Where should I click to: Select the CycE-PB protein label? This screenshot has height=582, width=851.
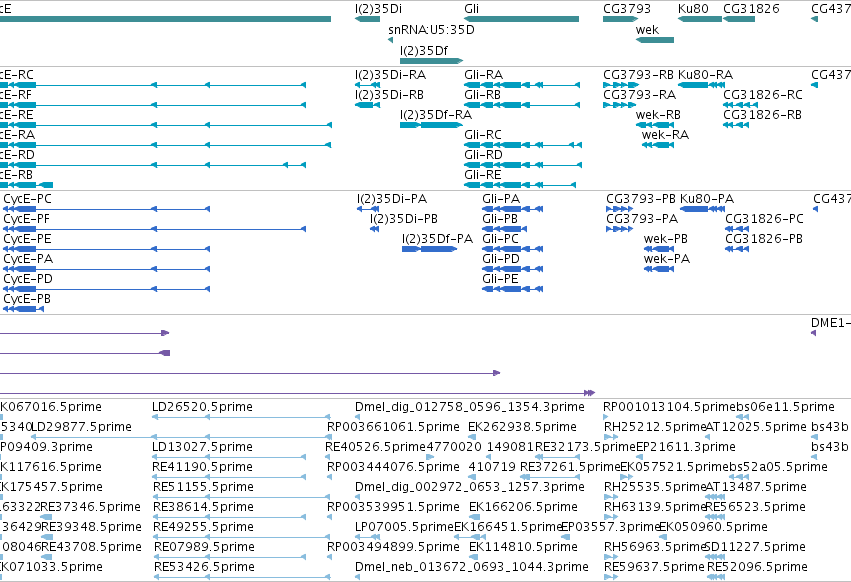click(27, 299)
